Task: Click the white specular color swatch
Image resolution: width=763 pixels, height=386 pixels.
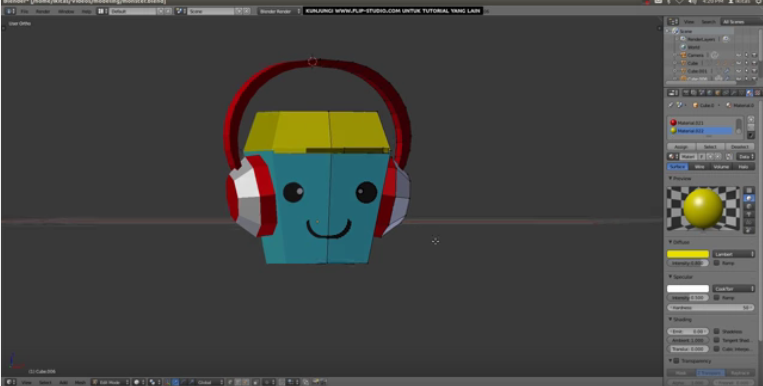Action: [688, 289]
